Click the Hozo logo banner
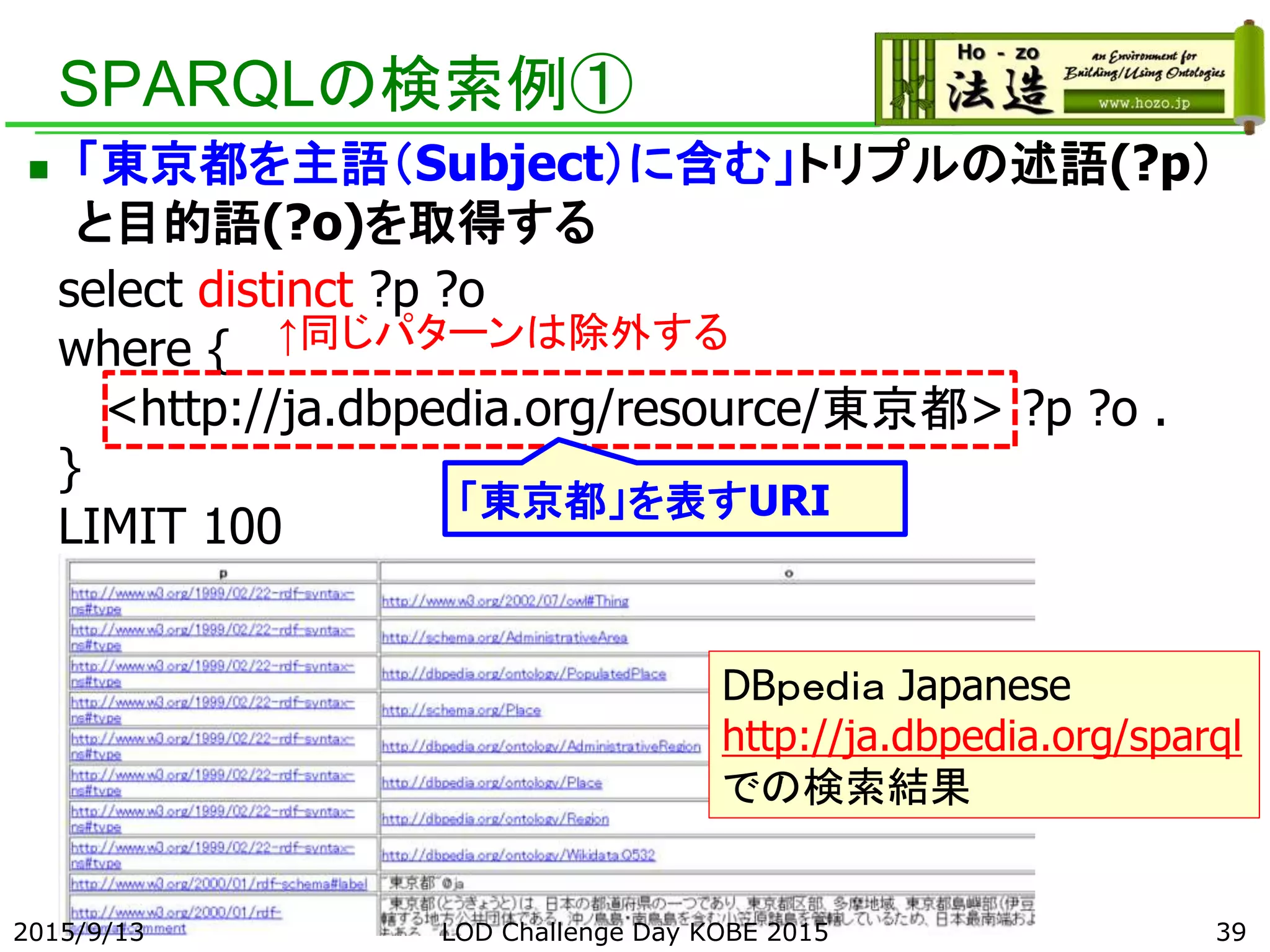The width and height of the screenshot is (1270, 952). click(1070, 79)
